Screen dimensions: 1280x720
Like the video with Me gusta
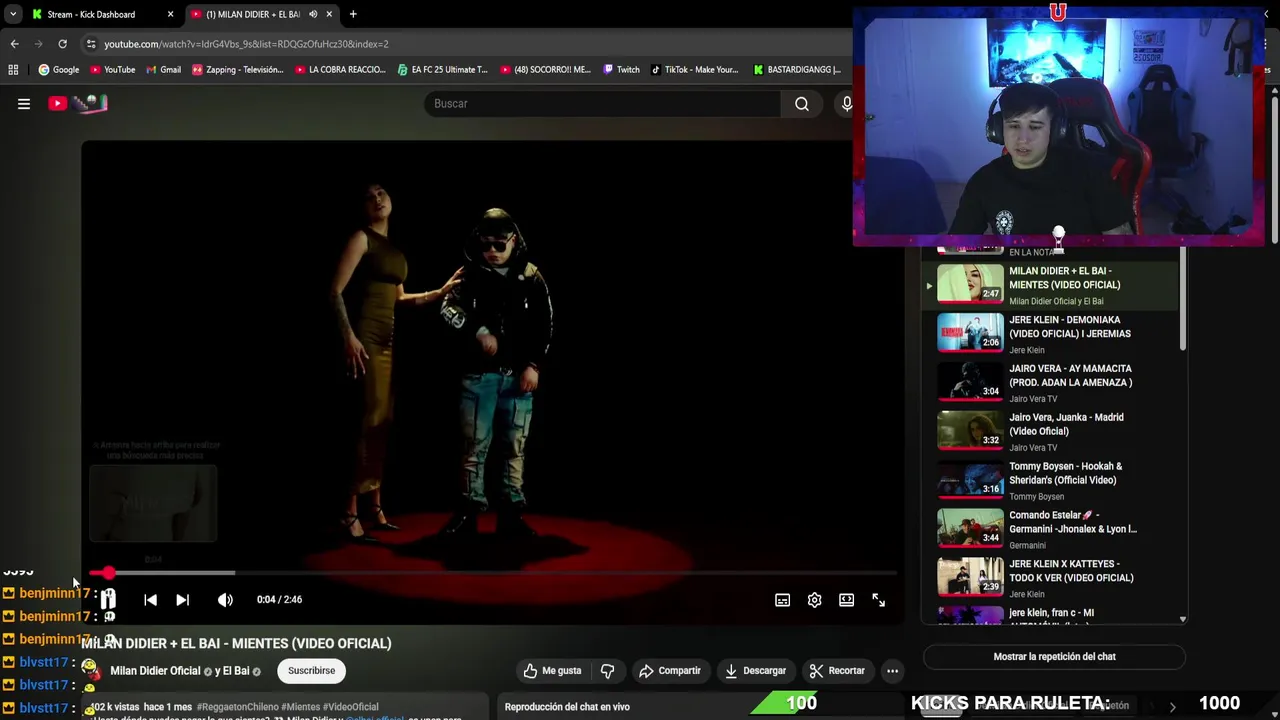click(x=552, y=671)
